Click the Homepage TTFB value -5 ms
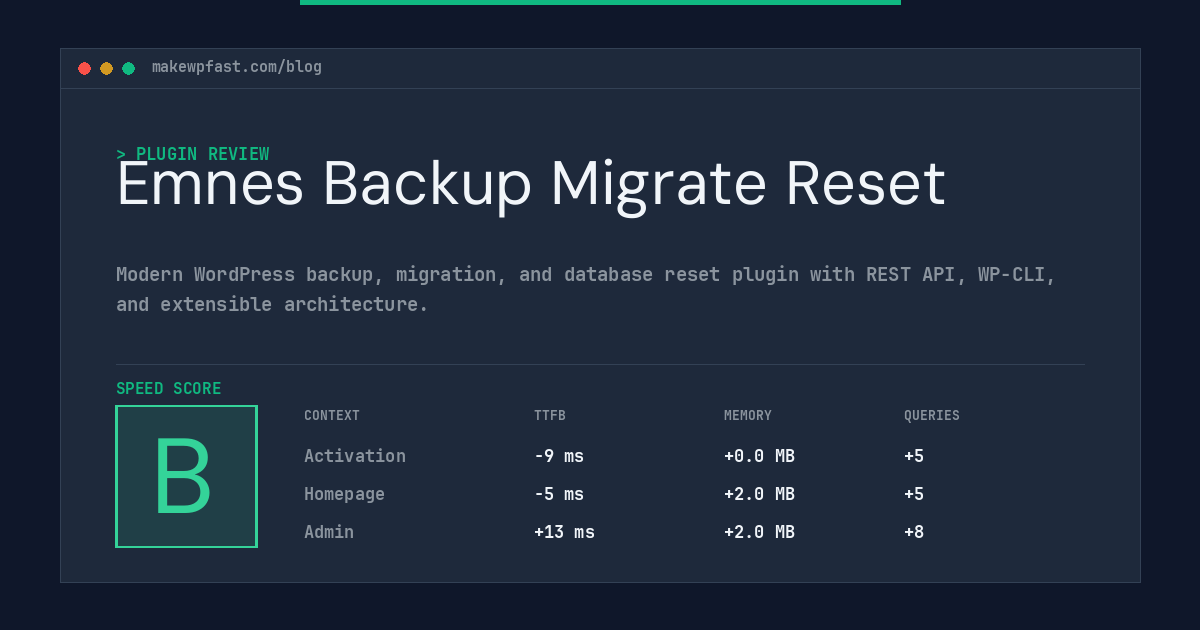This screenshot has height=630, width=1200. click(559, 494)
